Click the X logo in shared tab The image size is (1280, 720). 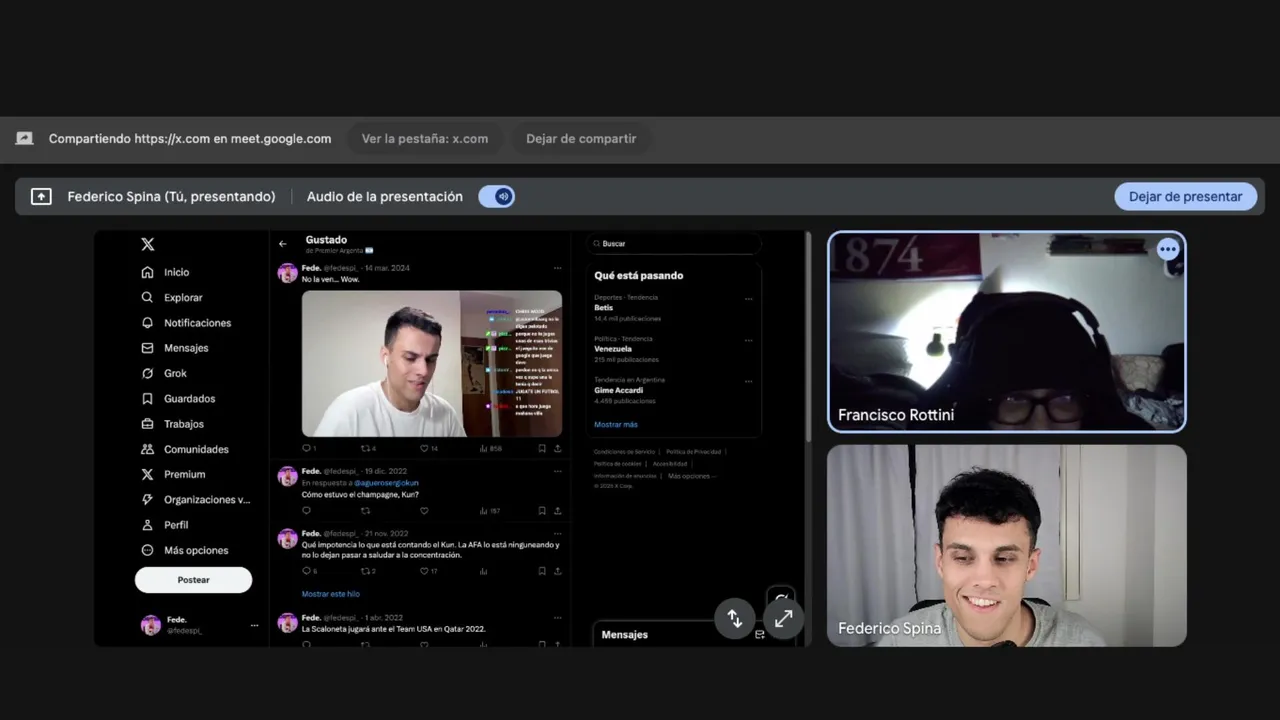[x=147, y=244]
